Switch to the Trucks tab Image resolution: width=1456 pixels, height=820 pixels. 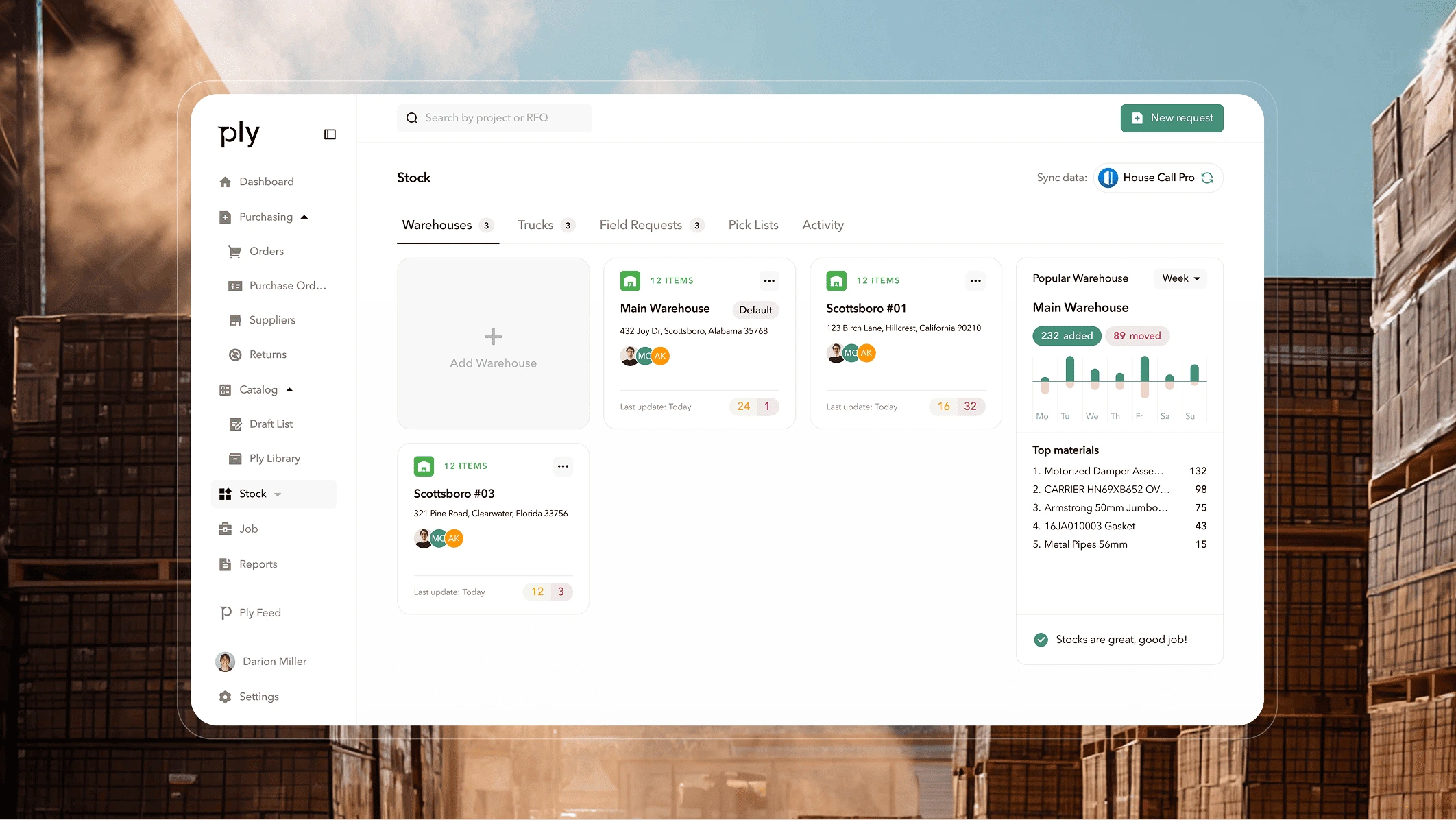546,225
